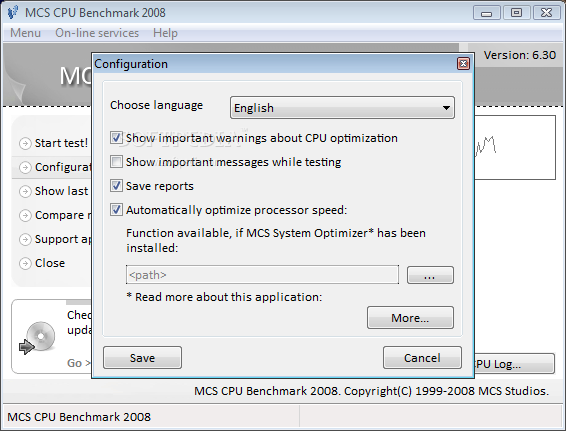Disable Show important warnings about CPU optimization
Image resolution: width=566 pixels, height=431 pixels.
coord(116,138)
